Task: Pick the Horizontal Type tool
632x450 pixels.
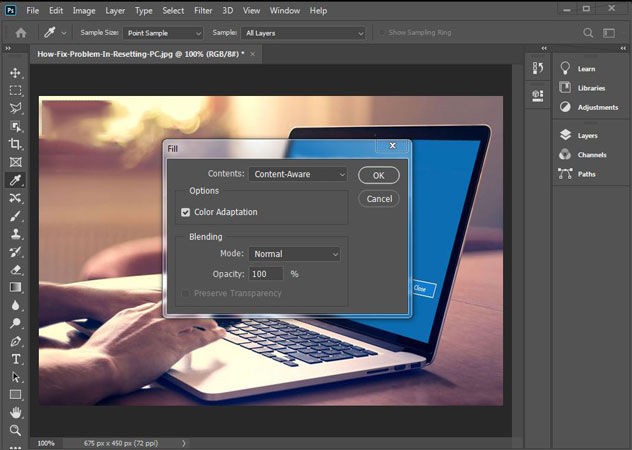Action: [15, 359]
